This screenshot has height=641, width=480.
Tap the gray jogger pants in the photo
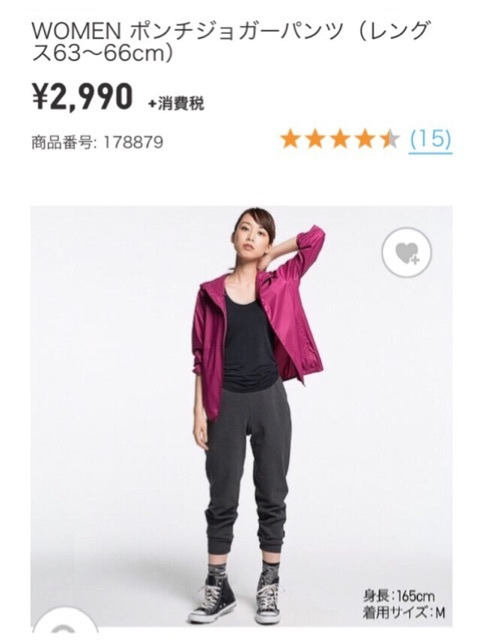click(247, 470)
